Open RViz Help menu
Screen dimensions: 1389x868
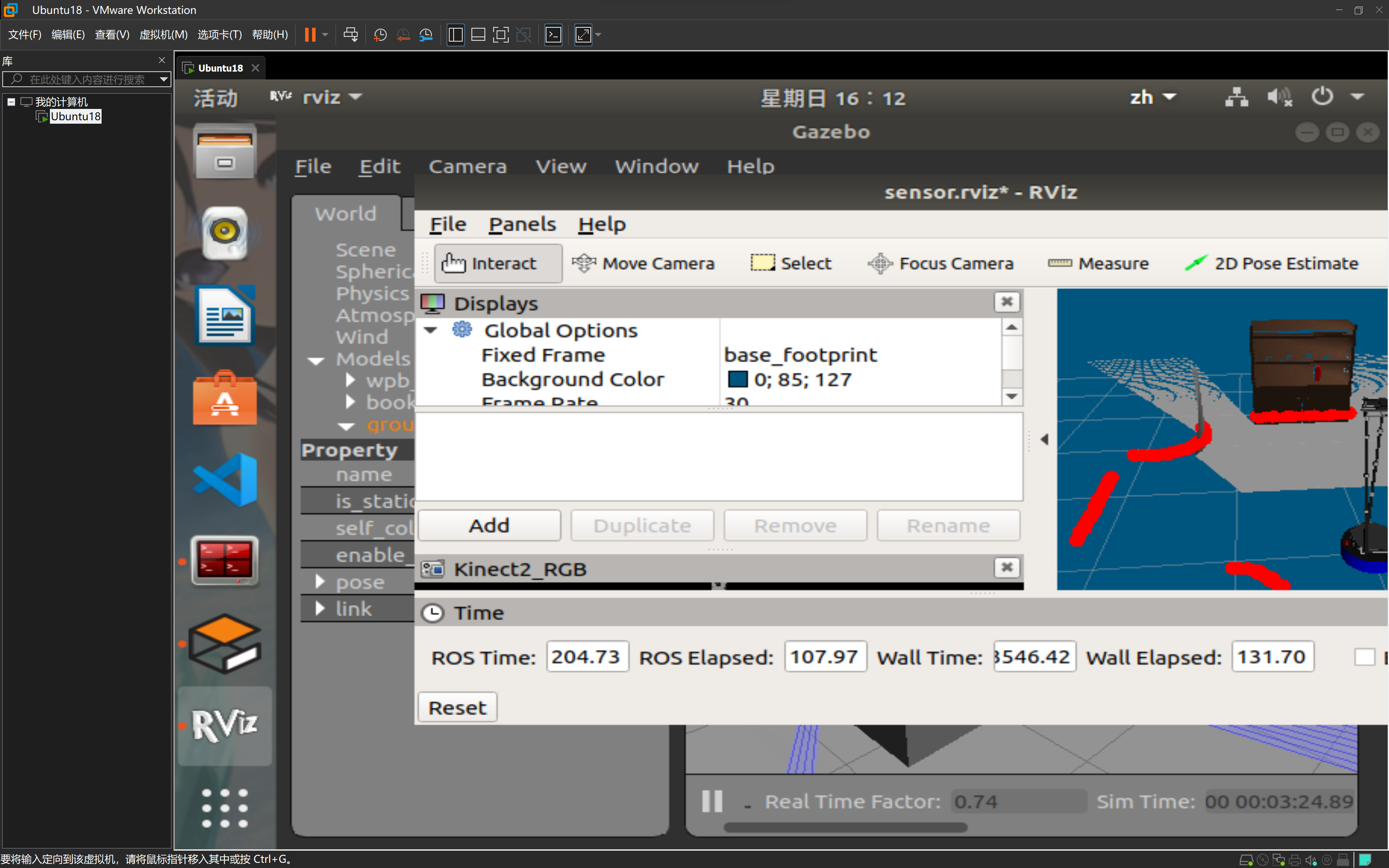pos(602,224)
